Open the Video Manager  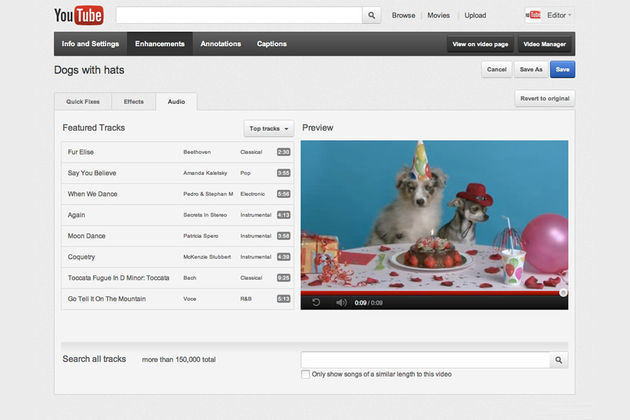pyautogui.click(x=546, y=44)
